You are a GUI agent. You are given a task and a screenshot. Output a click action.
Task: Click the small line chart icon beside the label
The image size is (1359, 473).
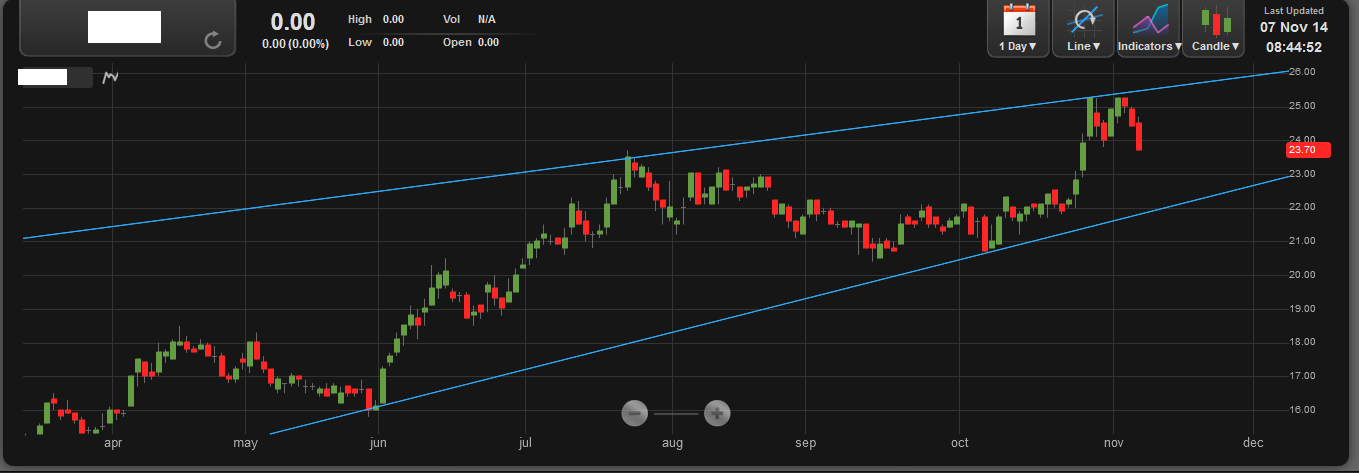(x=110, y=76)
